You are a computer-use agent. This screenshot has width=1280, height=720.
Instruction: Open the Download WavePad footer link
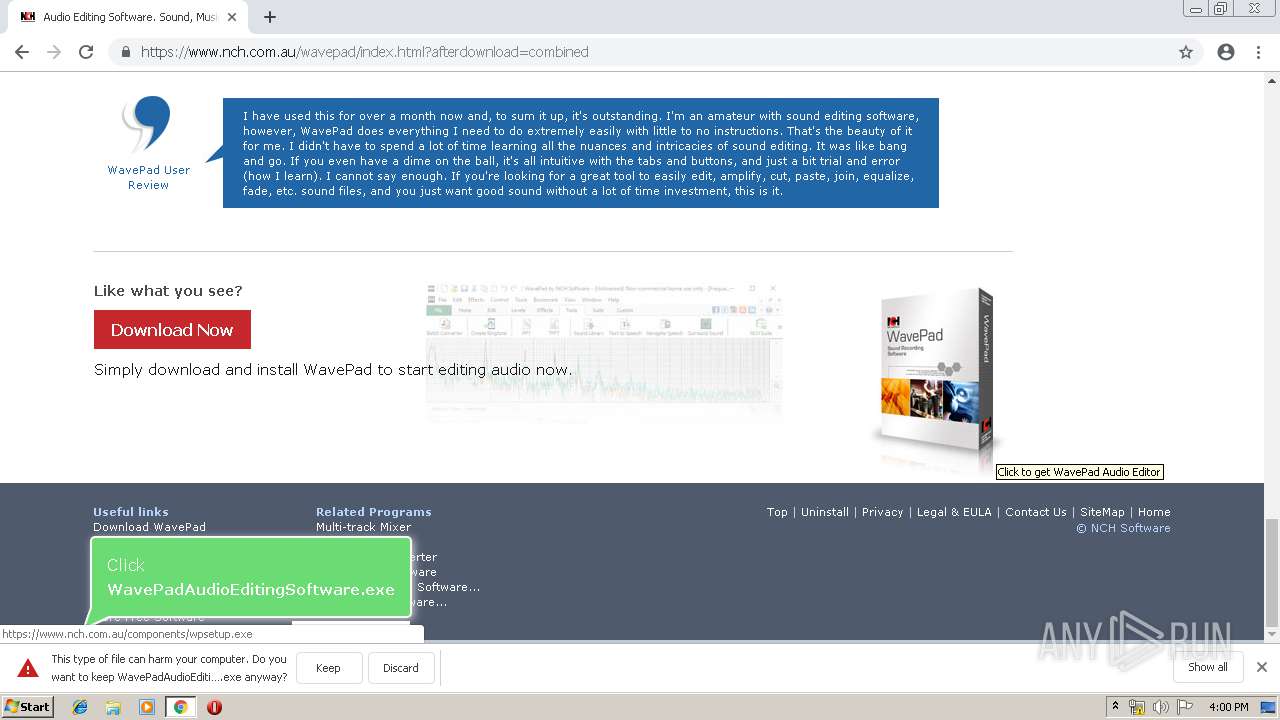149,527
